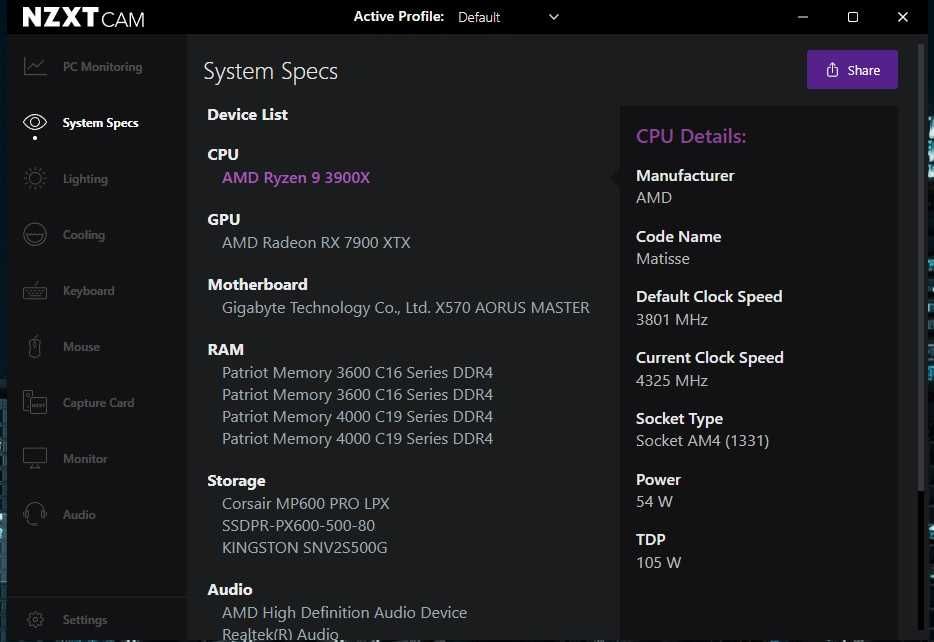The height and width of the screenshot is (642, 934).
Task: Click the Capture Card icon
Action: 35,402
